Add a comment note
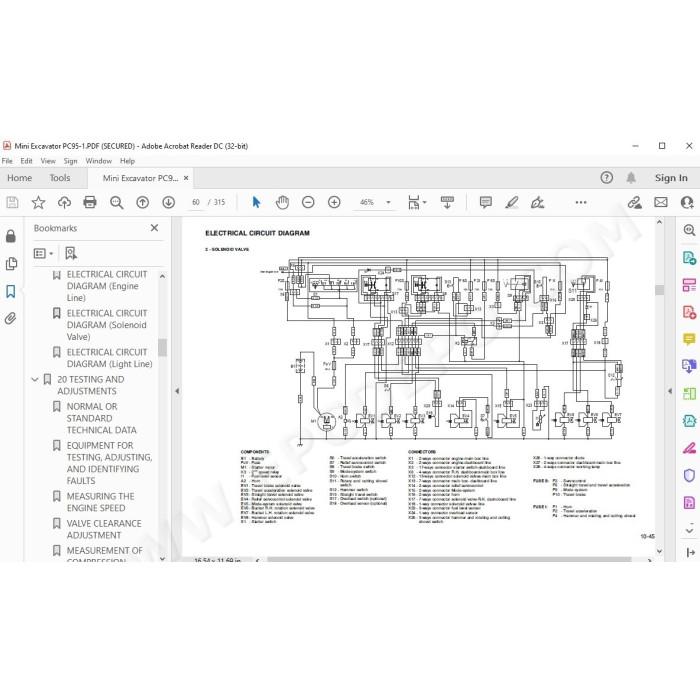 [486, 202]
